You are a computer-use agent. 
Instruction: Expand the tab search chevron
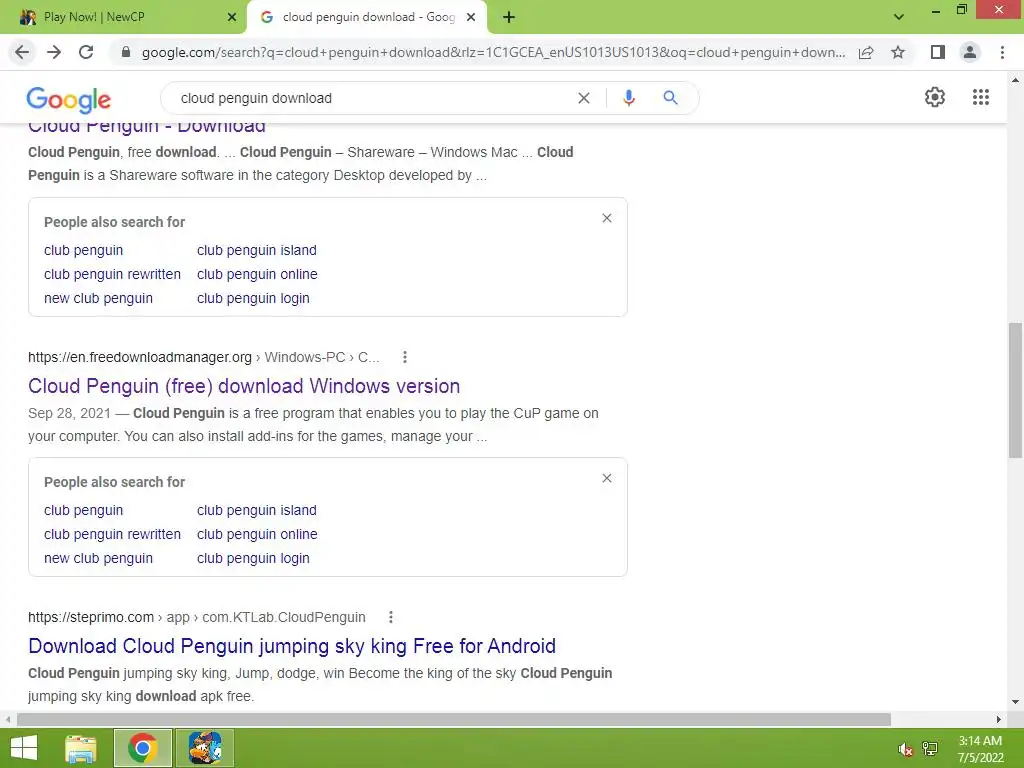[899, 17]
